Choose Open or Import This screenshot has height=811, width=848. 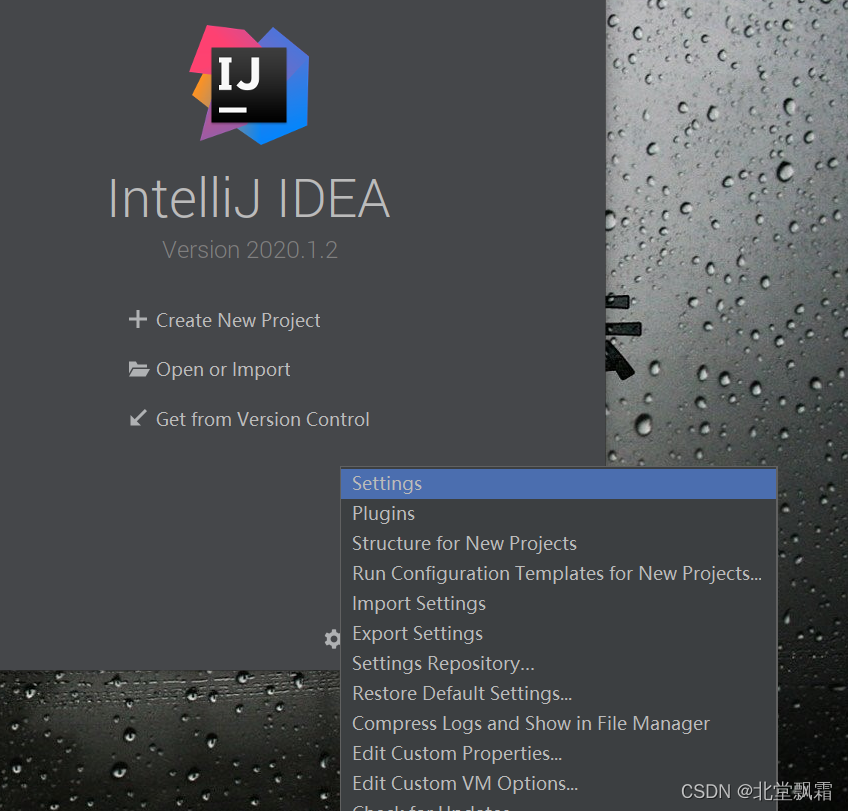(223, 370)
